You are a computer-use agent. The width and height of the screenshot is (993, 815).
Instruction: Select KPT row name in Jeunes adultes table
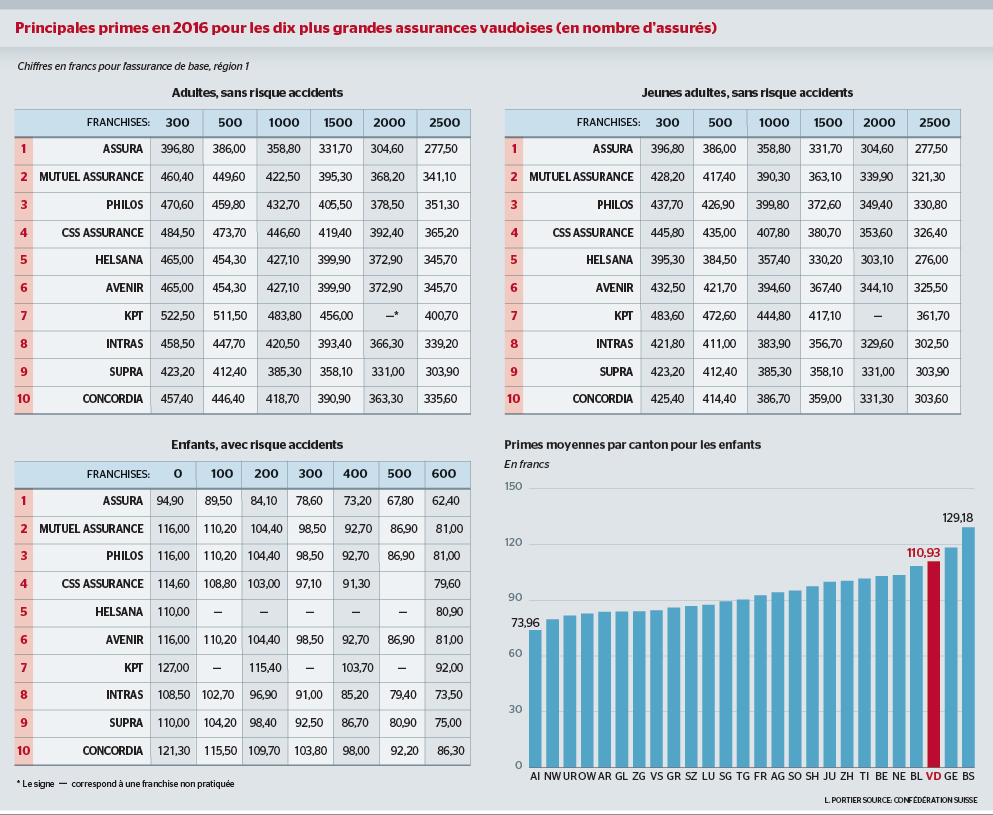pos(624,315)
